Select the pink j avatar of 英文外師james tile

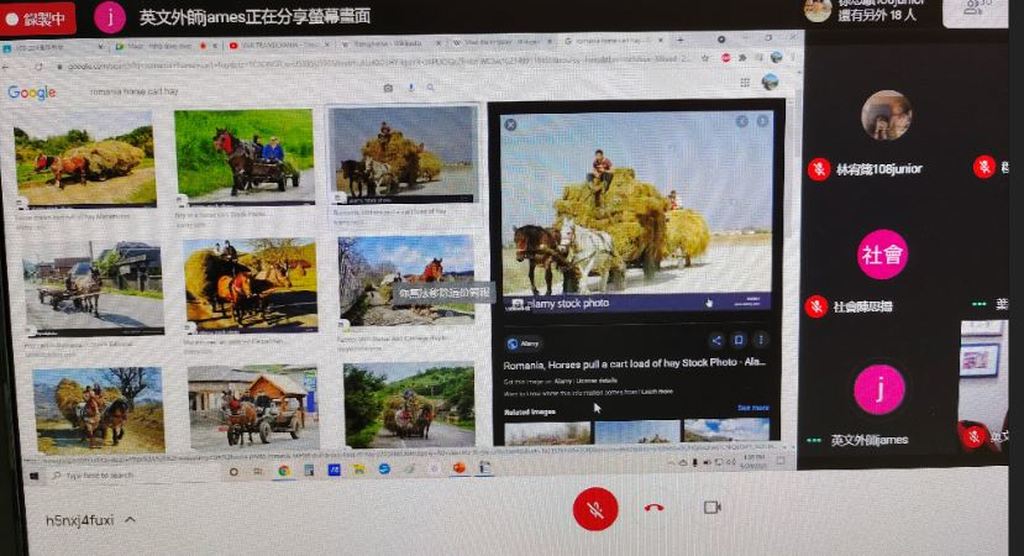coord(879,389)
